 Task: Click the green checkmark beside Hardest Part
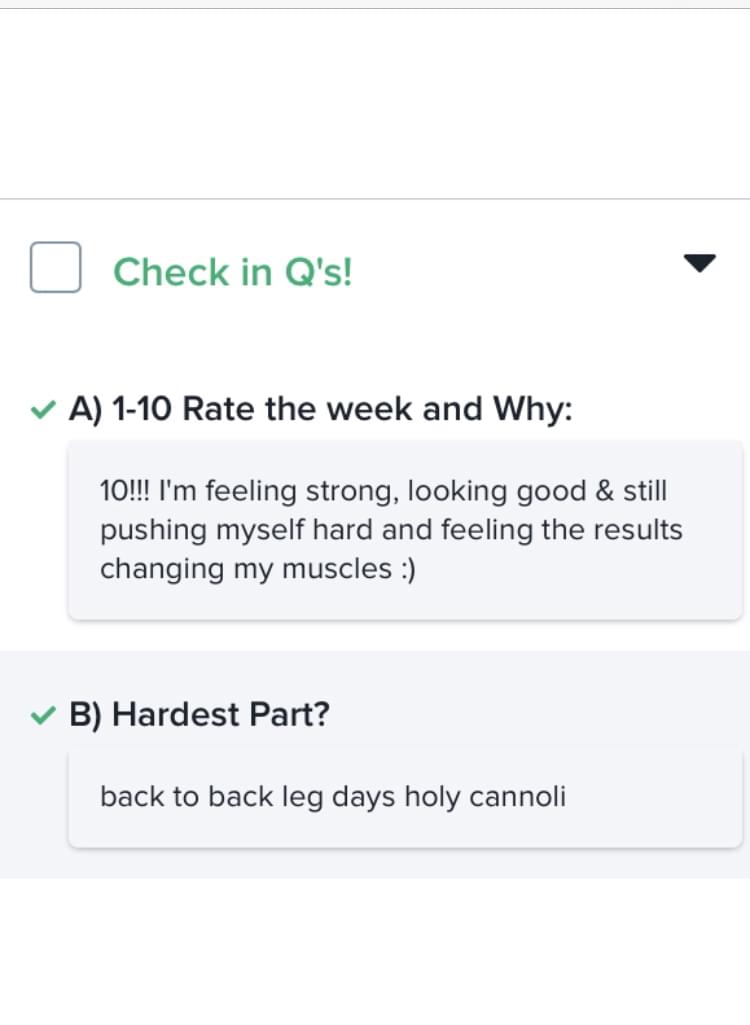[x=43, y=715]
